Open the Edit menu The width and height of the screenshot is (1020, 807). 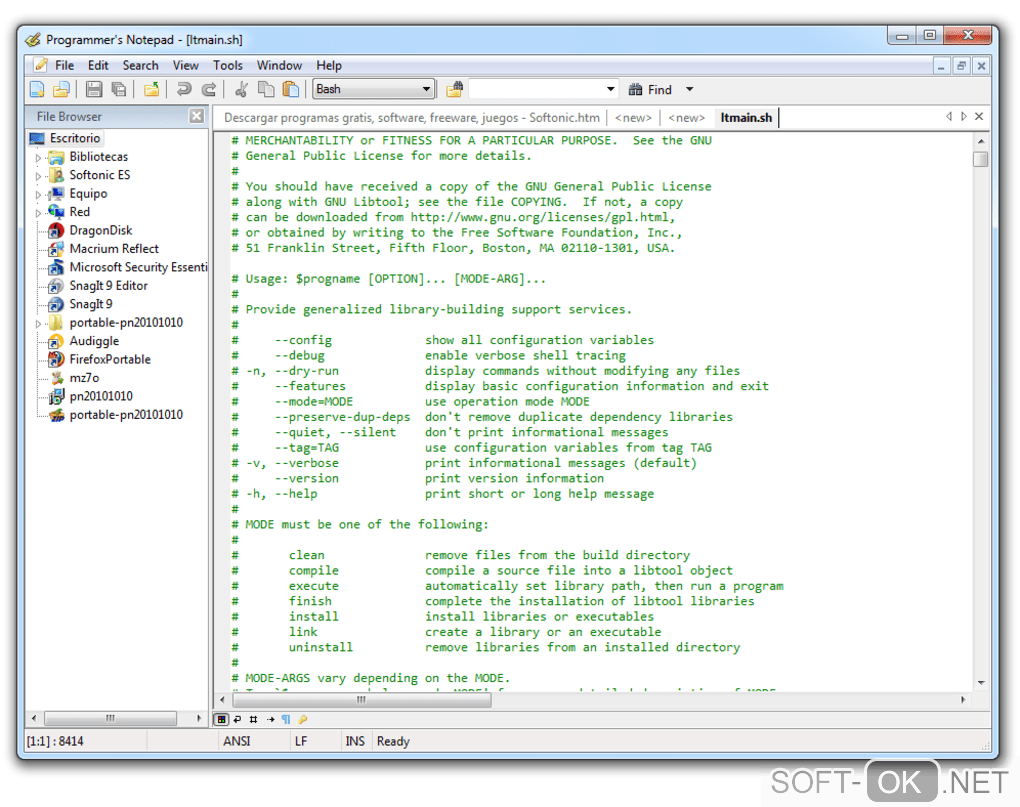tap(98, 65)
